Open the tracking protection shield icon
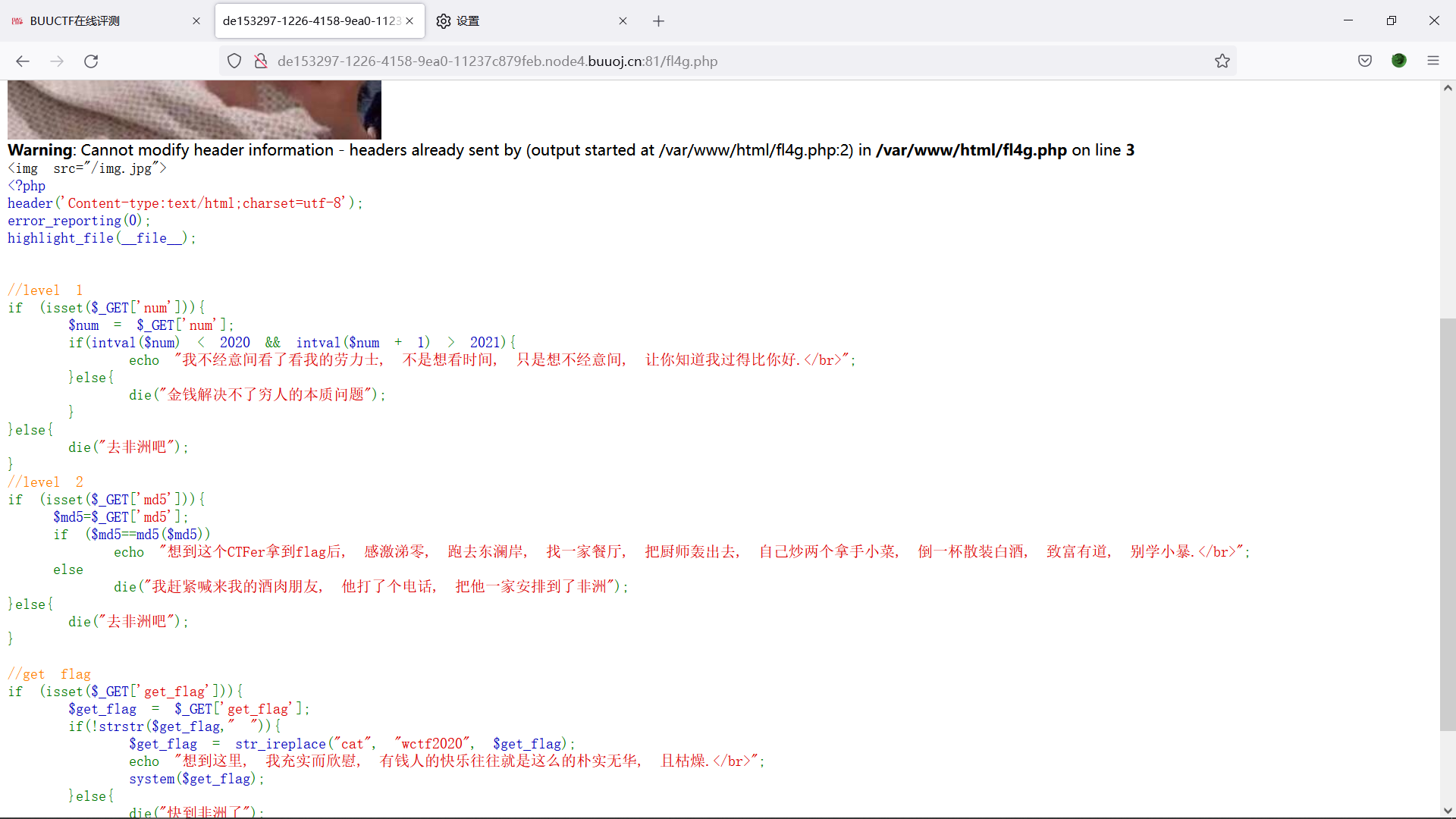This screenshot has width=1456, height=819. tap(234, 61)
